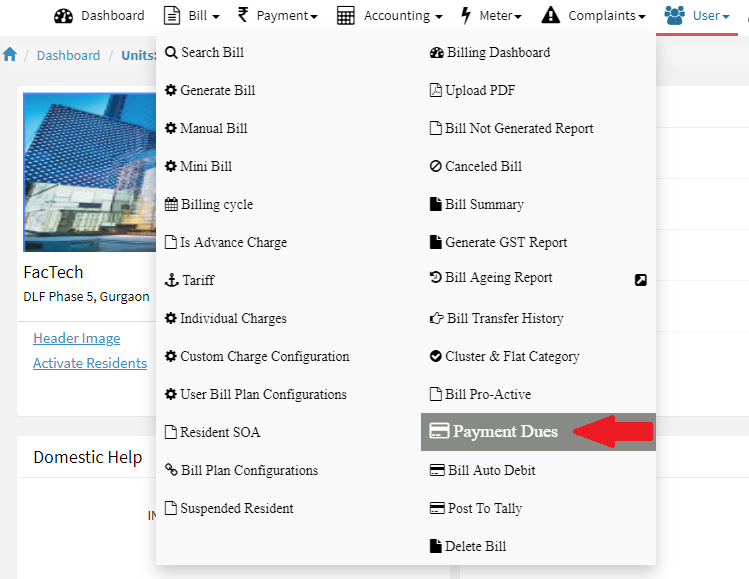Open Bill Transfer History entry

(497, 318)
